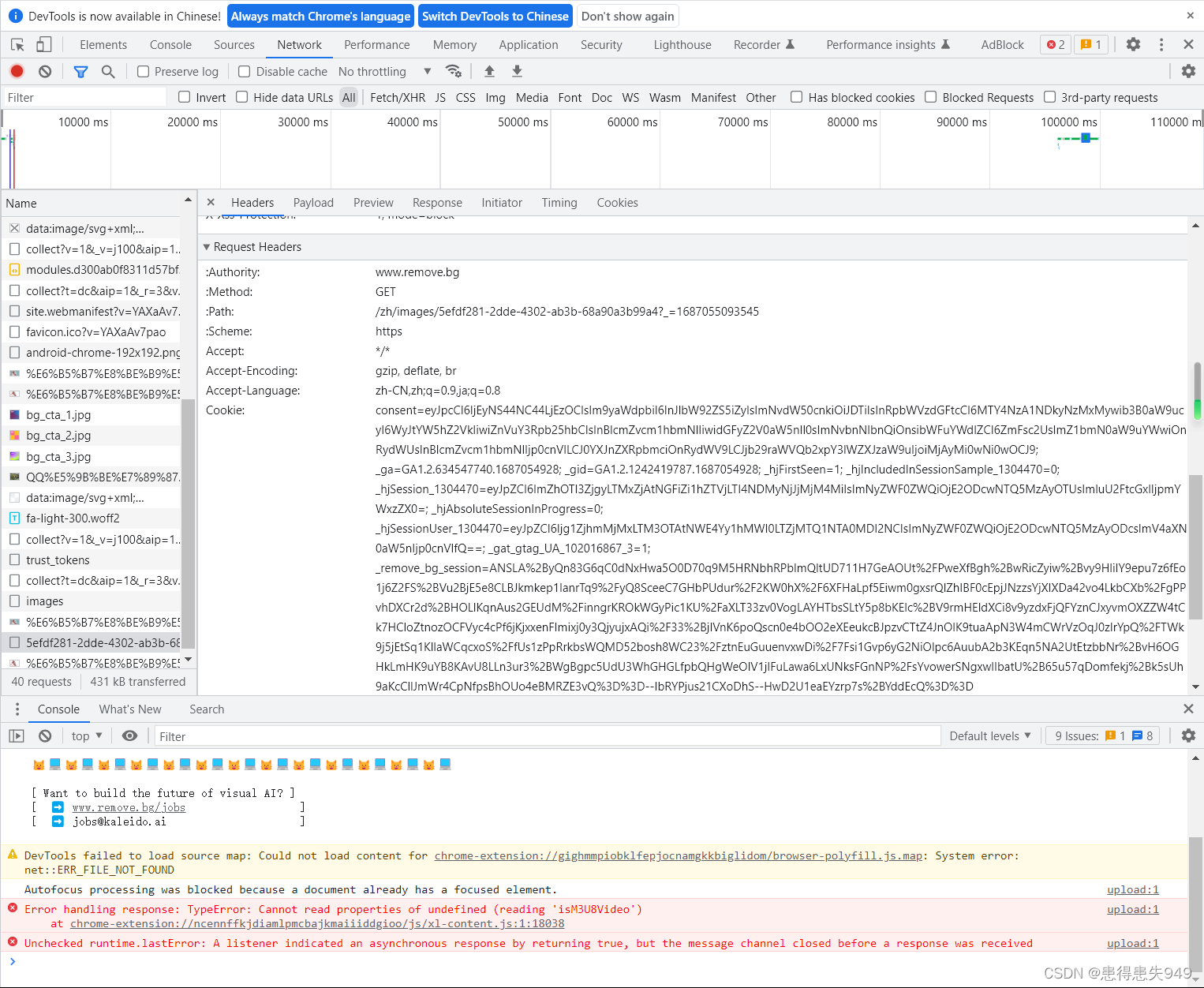
Task: Stop recording the network log
Action: tap(16, 71)
